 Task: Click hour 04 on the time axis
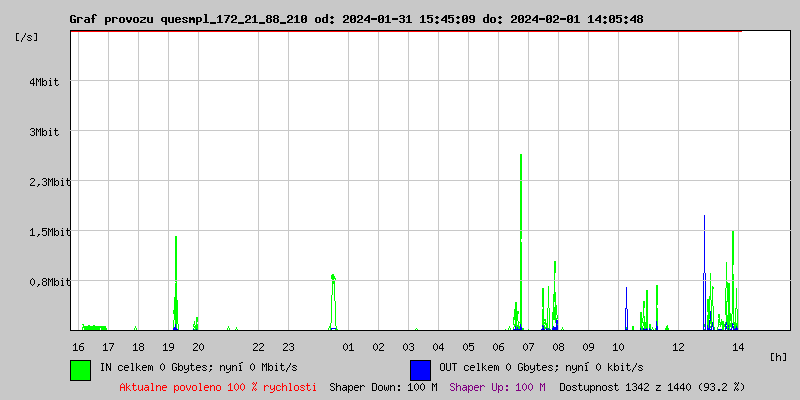click(x=438, y=347)
